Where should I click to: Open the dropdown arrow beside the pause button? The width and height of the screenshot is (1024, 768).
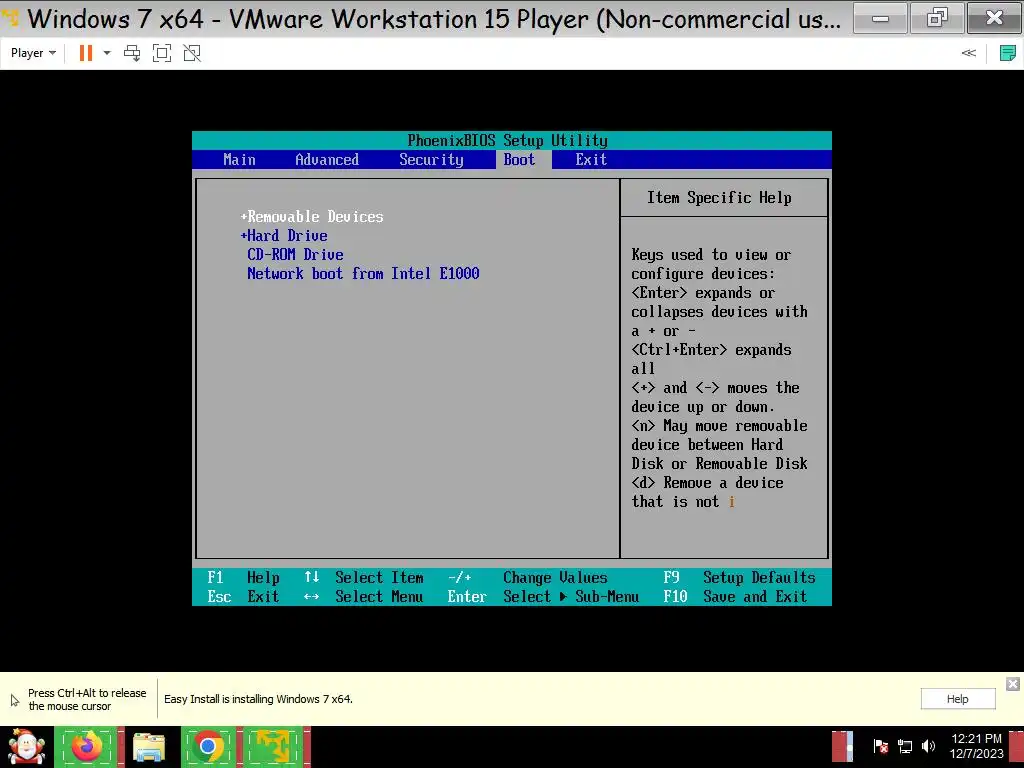coord(106,53)
